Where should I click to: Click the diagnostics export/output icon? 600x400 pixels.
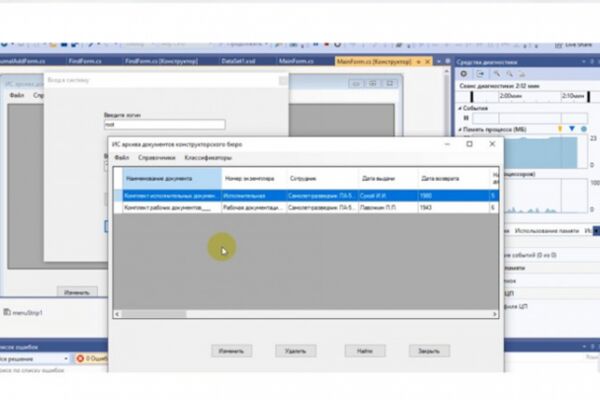[480, 74]
